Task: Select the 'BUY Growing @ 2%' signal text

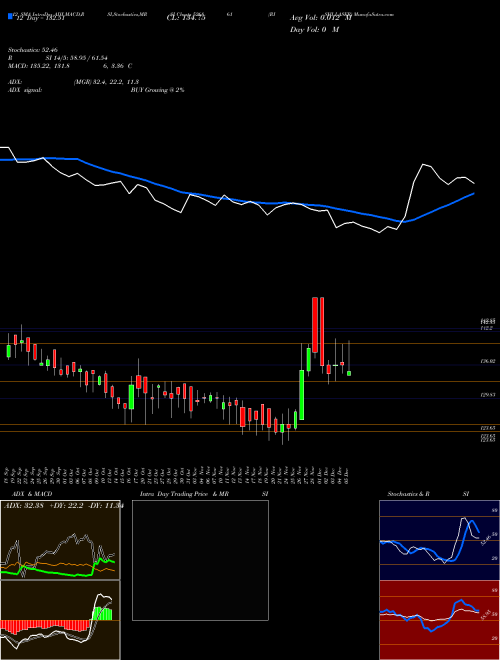Action: click(157, 90)
